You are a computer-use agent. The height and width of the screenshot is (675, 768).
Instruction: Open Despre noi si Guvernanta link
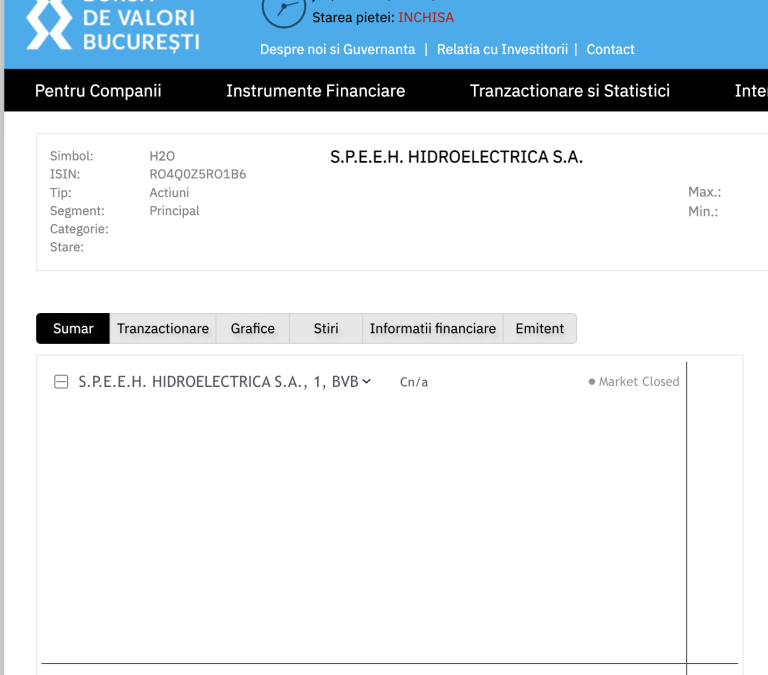pos(337,49)
